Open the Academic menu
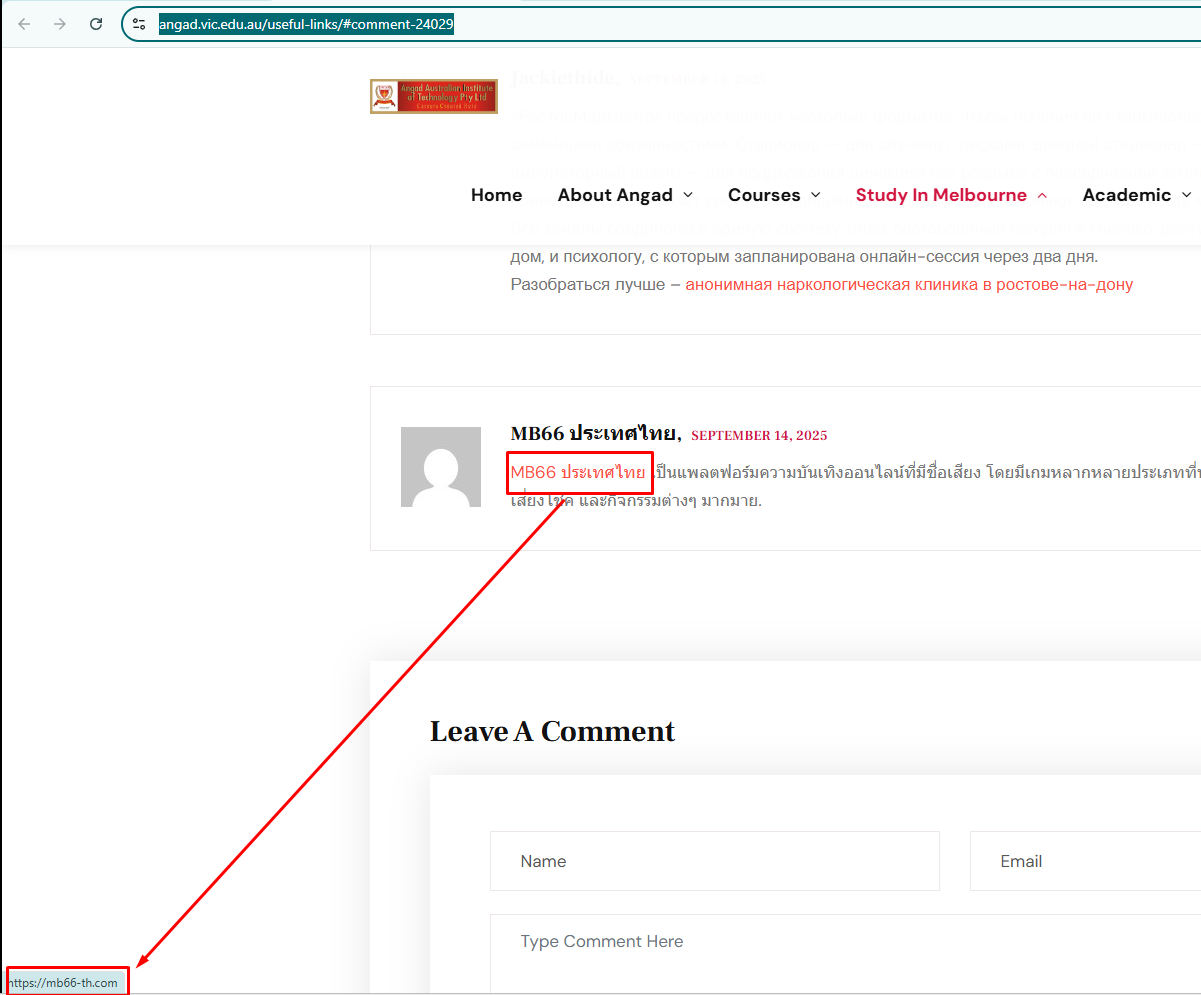 tap(1127, 195)
